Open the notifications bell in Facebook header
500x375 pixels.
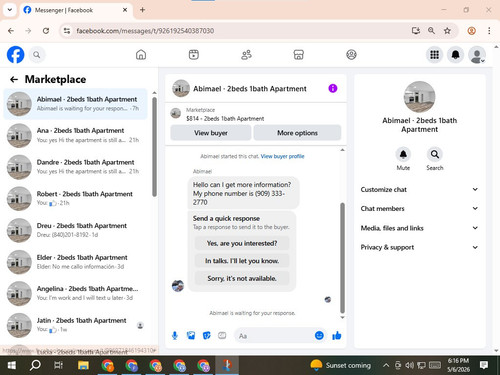[455, 55]
